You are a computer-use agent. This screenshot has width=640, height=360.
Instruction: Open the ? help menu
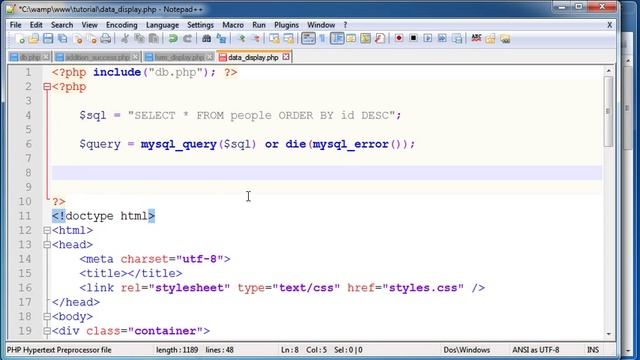pos(345,25)
